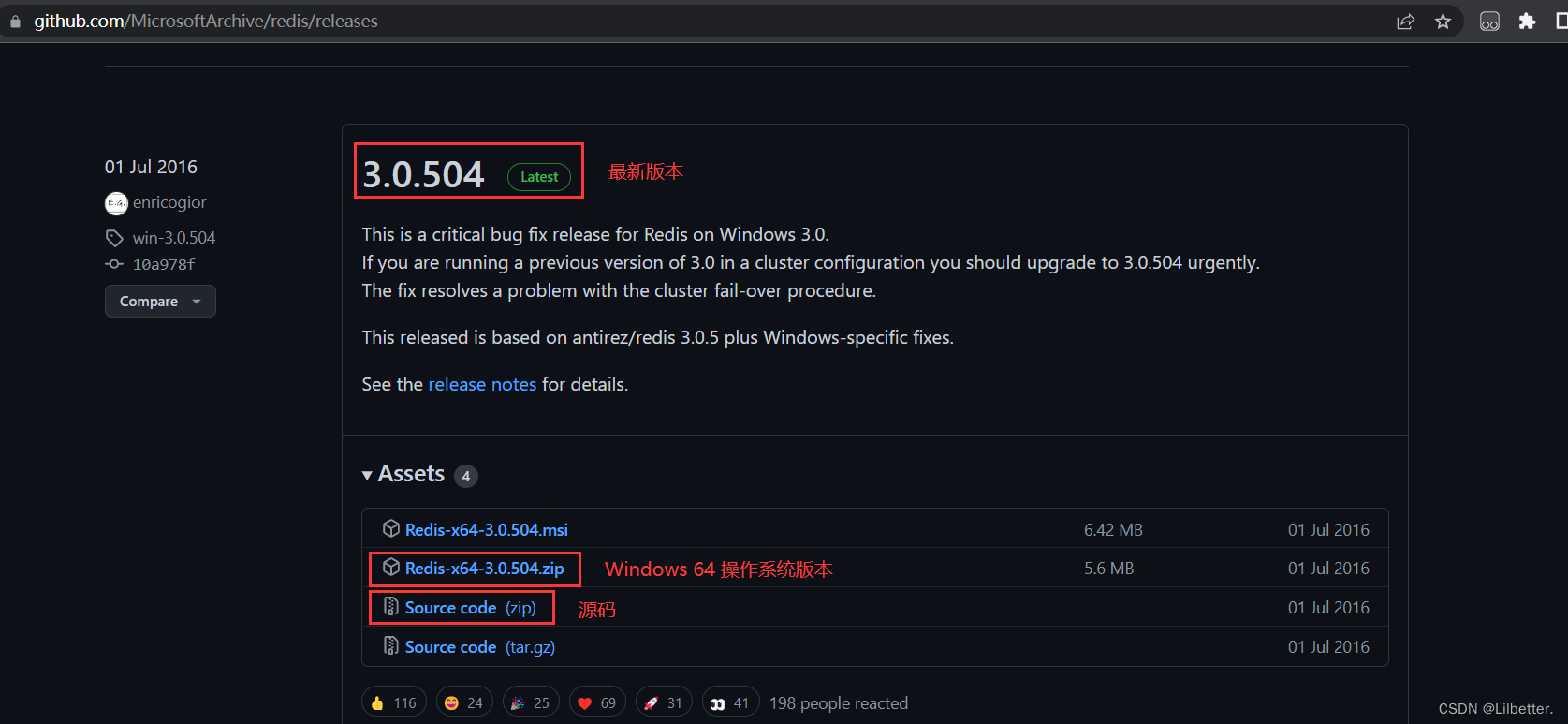This screenshot has height=724, width=1568.
Task: Download Redis-x64-3.0.504.msi
Action: coord(486,529)
